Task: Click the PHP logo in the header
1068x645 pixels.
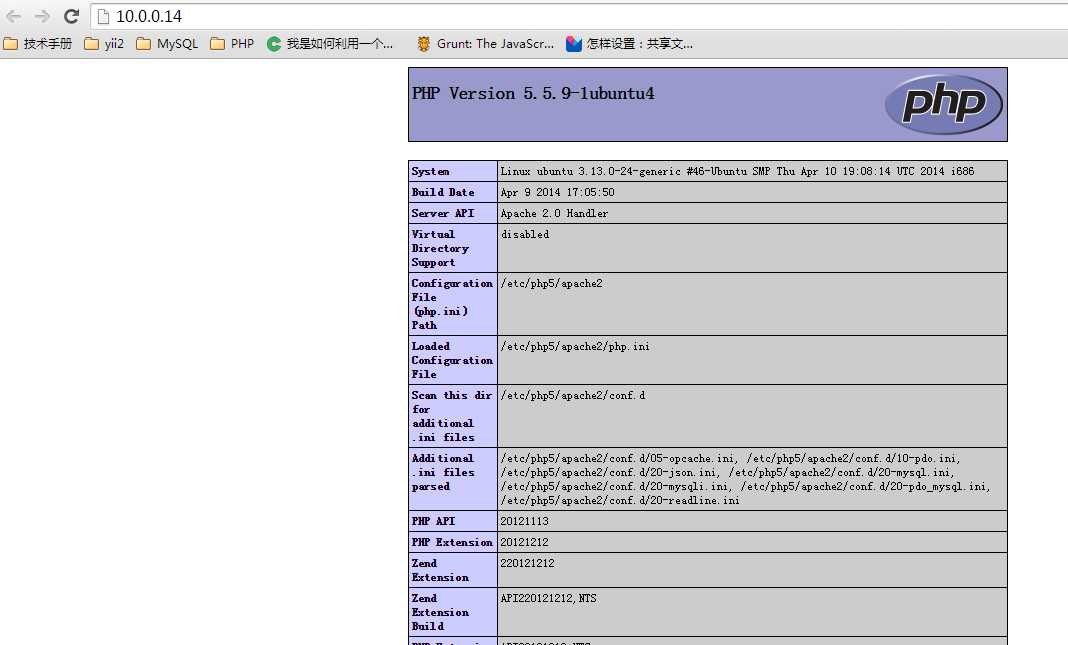Action: click(x=943, y=104)
